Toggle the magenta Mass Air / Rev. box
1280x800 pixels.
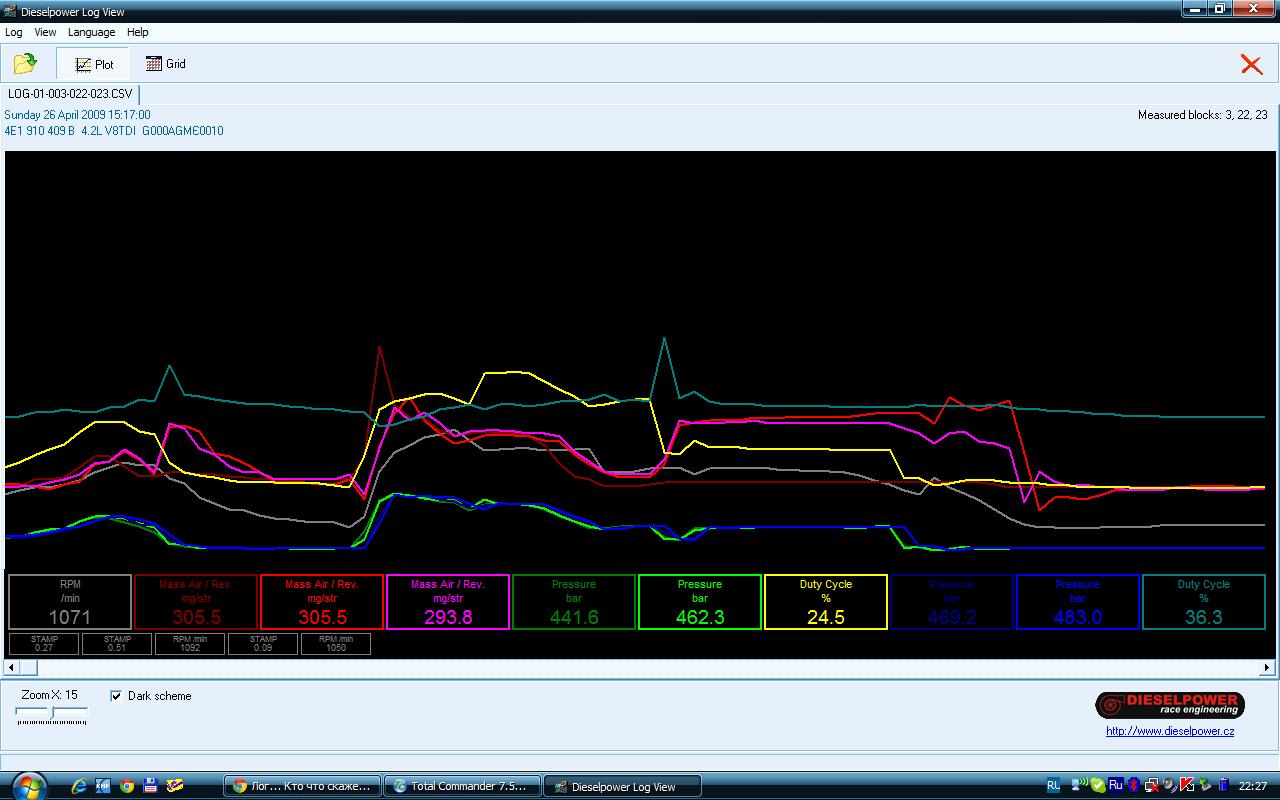(x=448, y=602)
